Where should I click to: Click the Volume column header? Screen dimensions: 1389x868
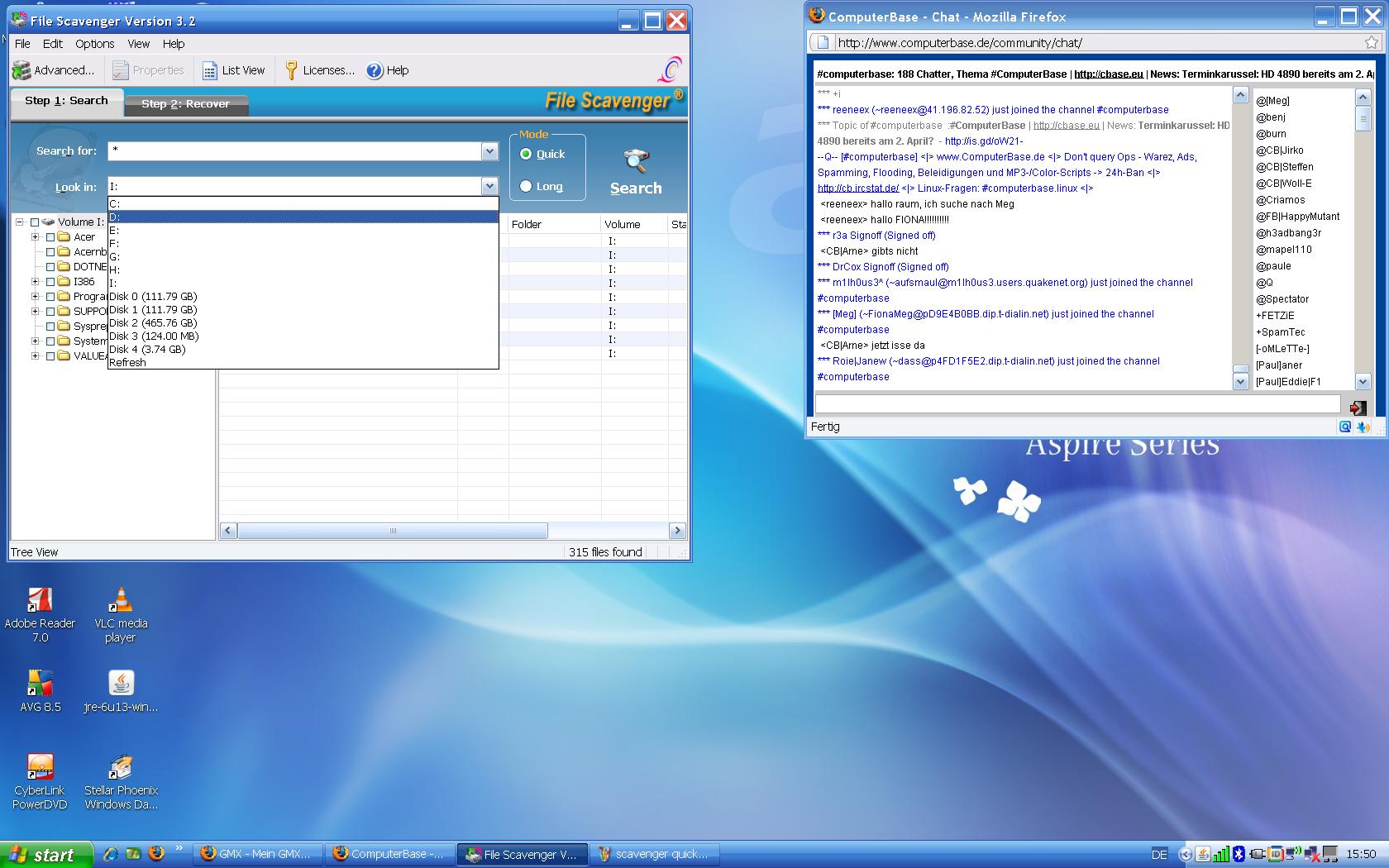634,224
